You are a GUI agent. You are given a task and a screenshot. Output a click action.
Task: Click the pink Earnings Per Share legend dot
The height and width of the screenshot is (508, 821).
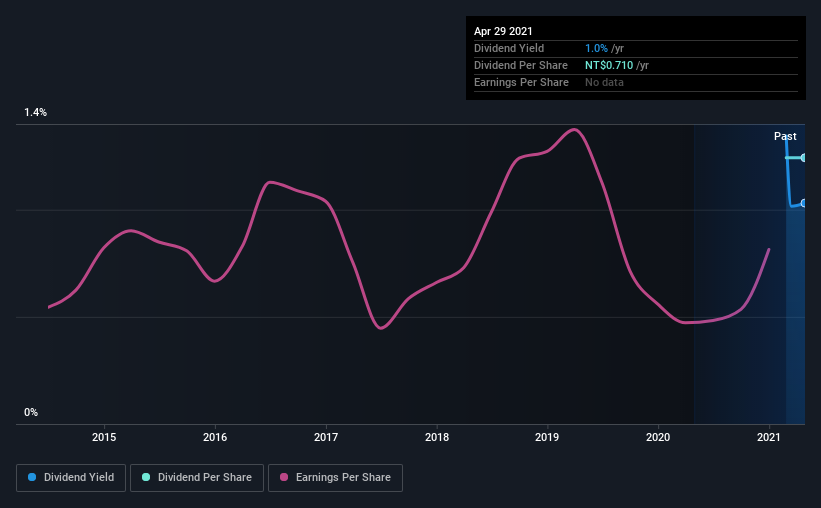coord(284,477)
